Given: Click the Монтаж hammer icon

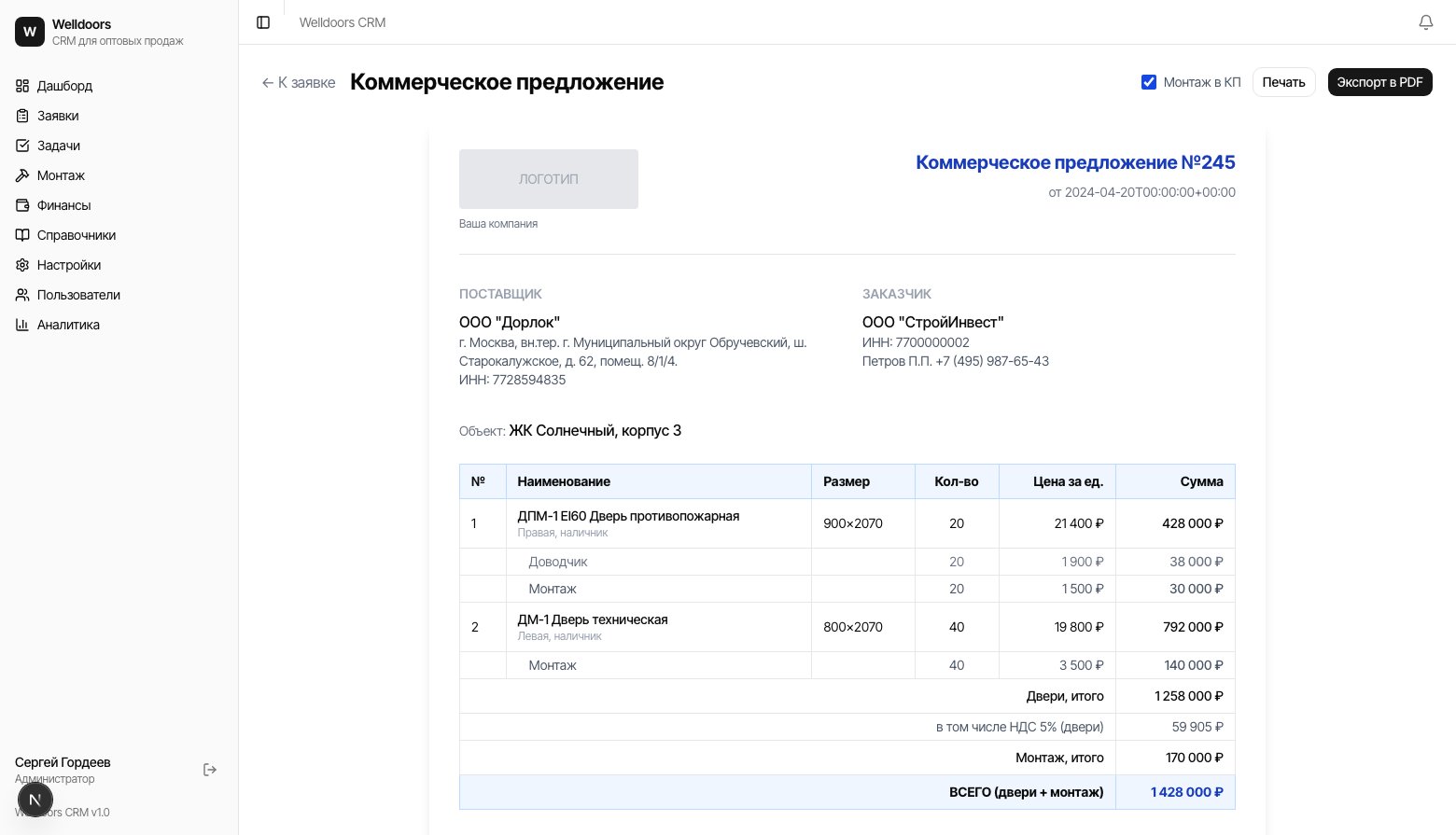Looking at the screenshot, I should point(22,175).
